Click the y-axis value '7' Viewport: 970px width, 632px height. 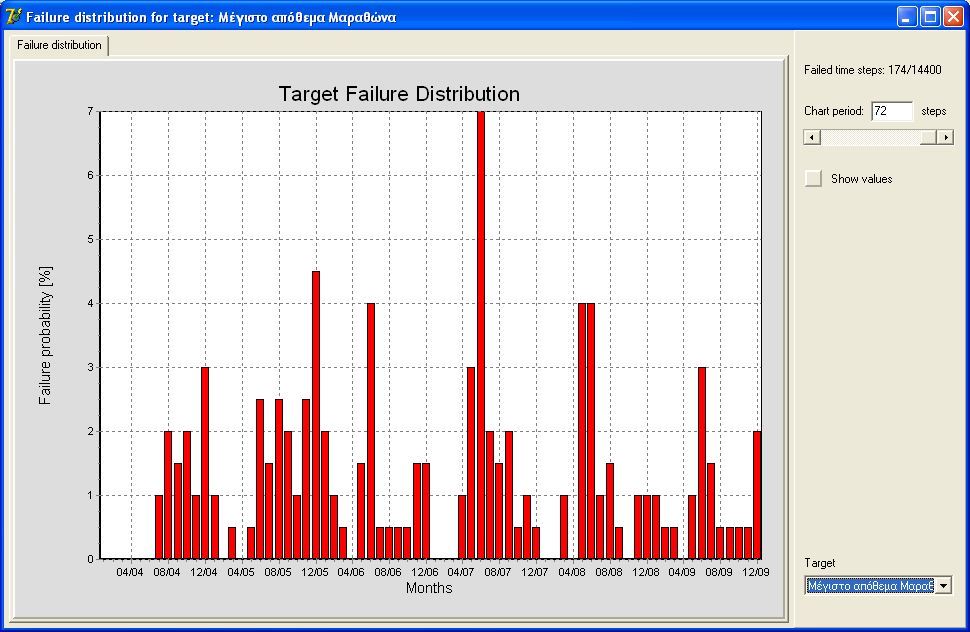[x=90, y=111]
